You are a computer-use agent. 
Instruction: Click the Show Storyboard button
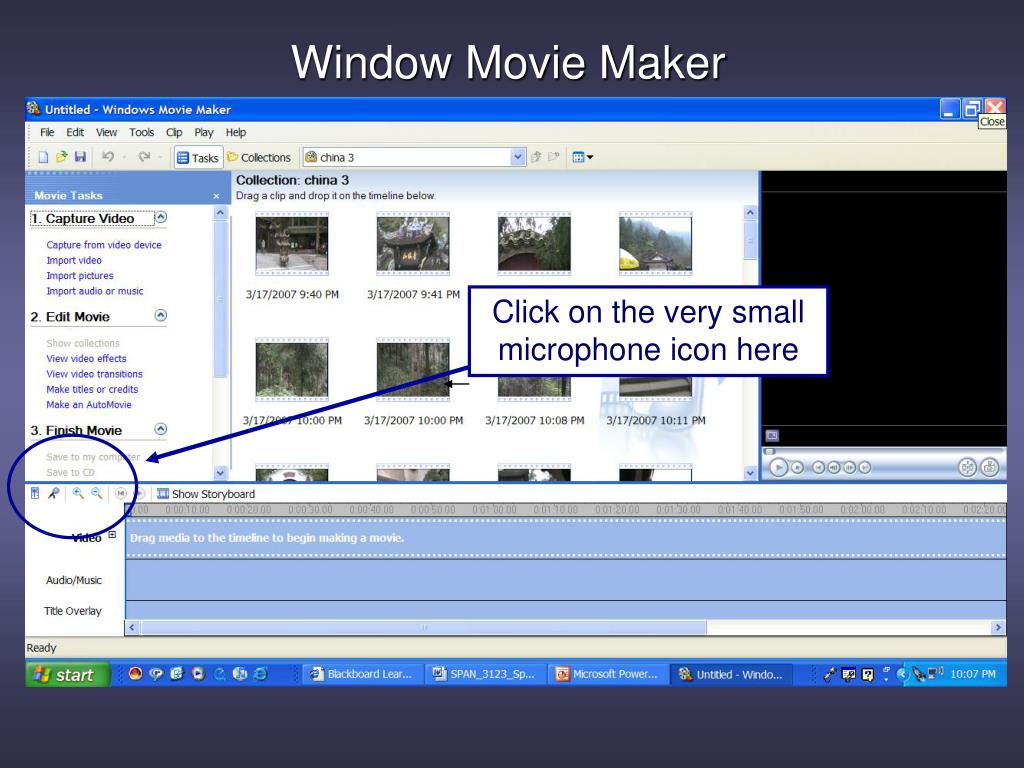206,494
